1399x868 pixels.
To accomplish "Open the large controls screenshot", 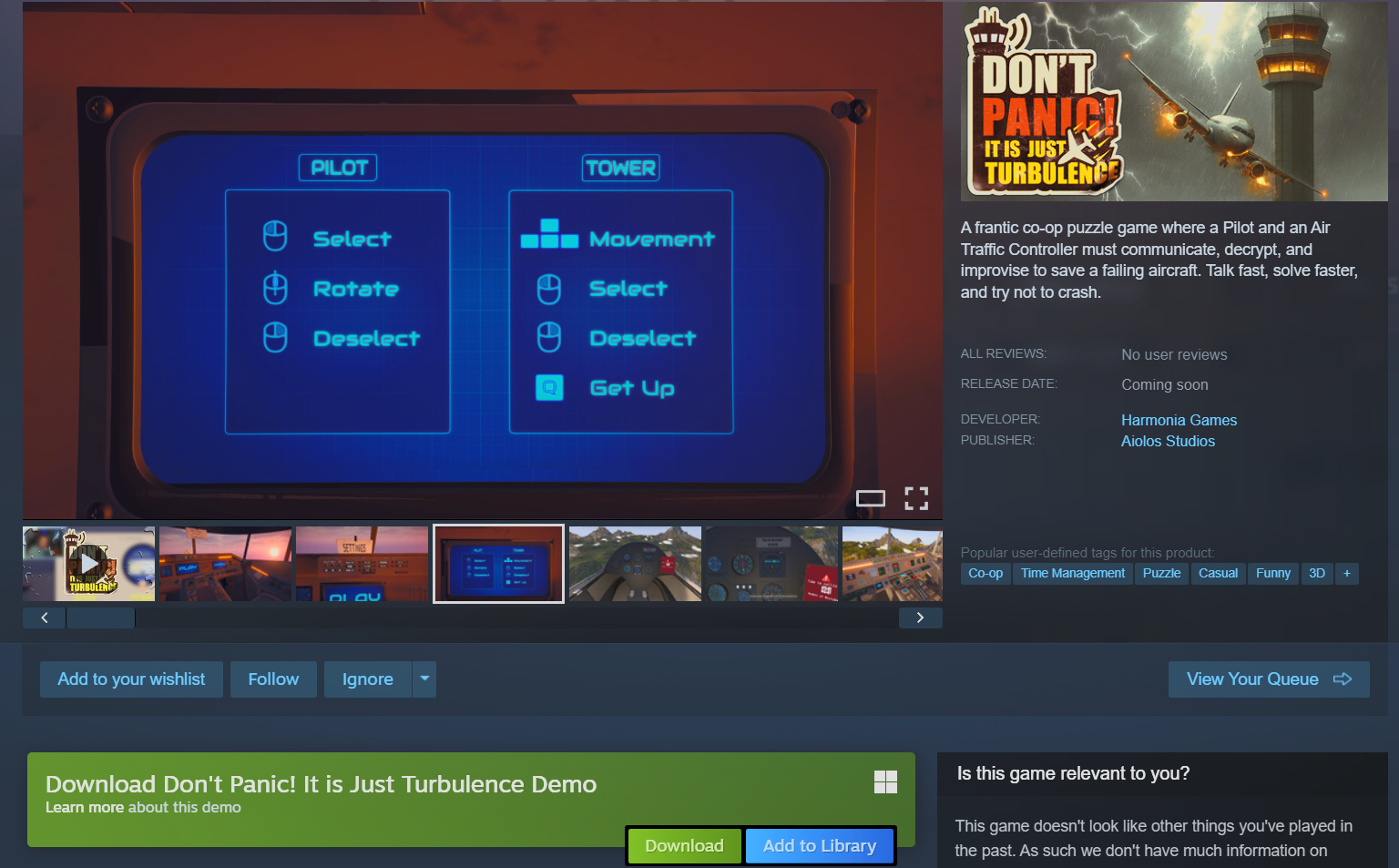I will click(483, 260).
